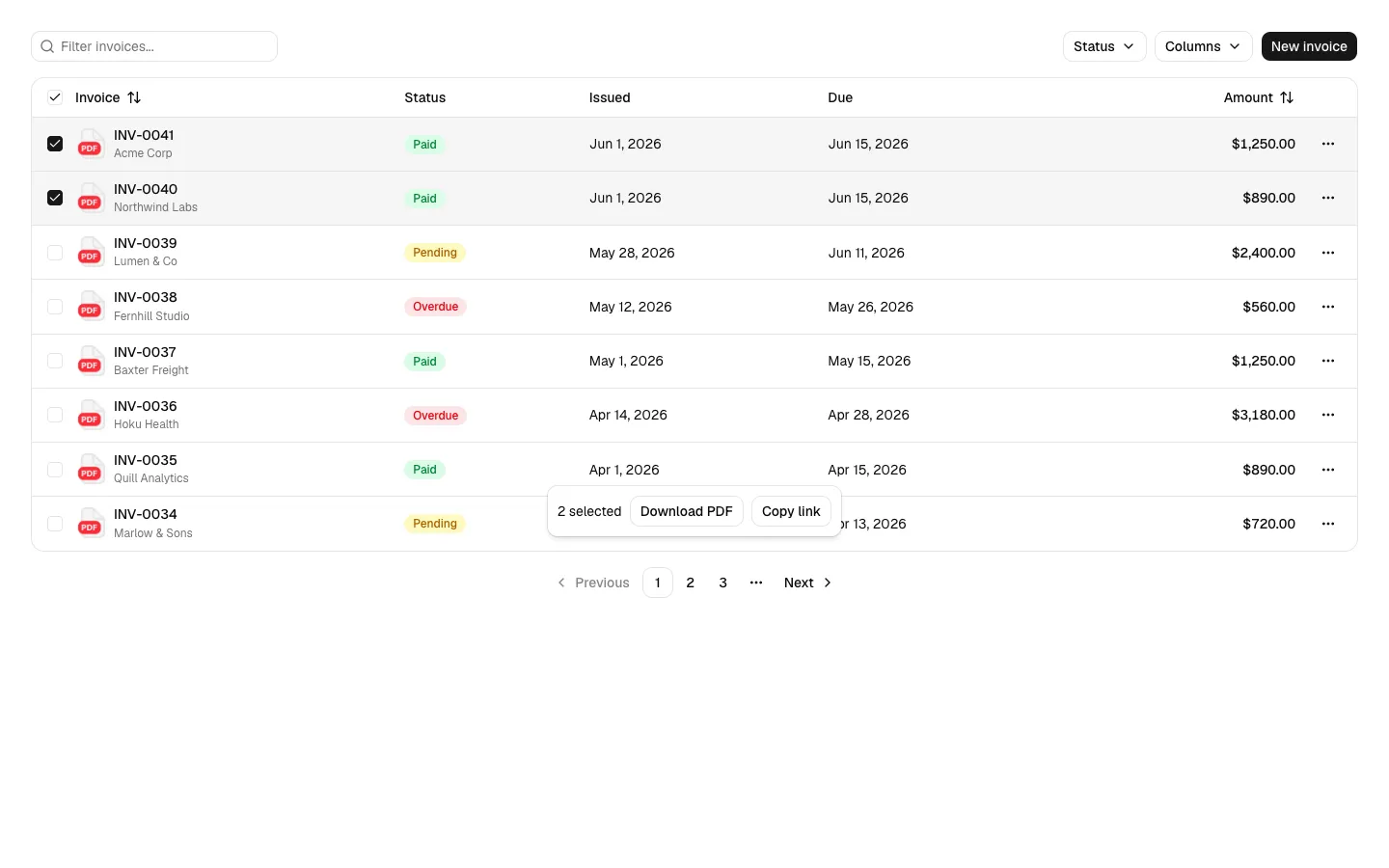Click due date May 26, 2026
The width and height of the screenshot is (1389, 868).
click(870, 307)
